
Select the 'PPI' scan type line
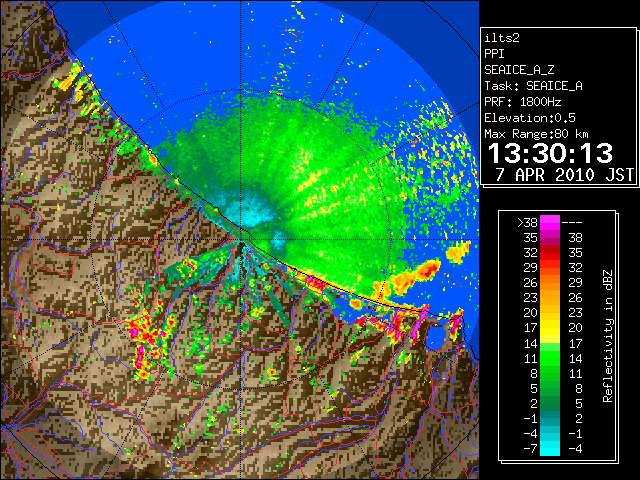(x=494, y=54)
